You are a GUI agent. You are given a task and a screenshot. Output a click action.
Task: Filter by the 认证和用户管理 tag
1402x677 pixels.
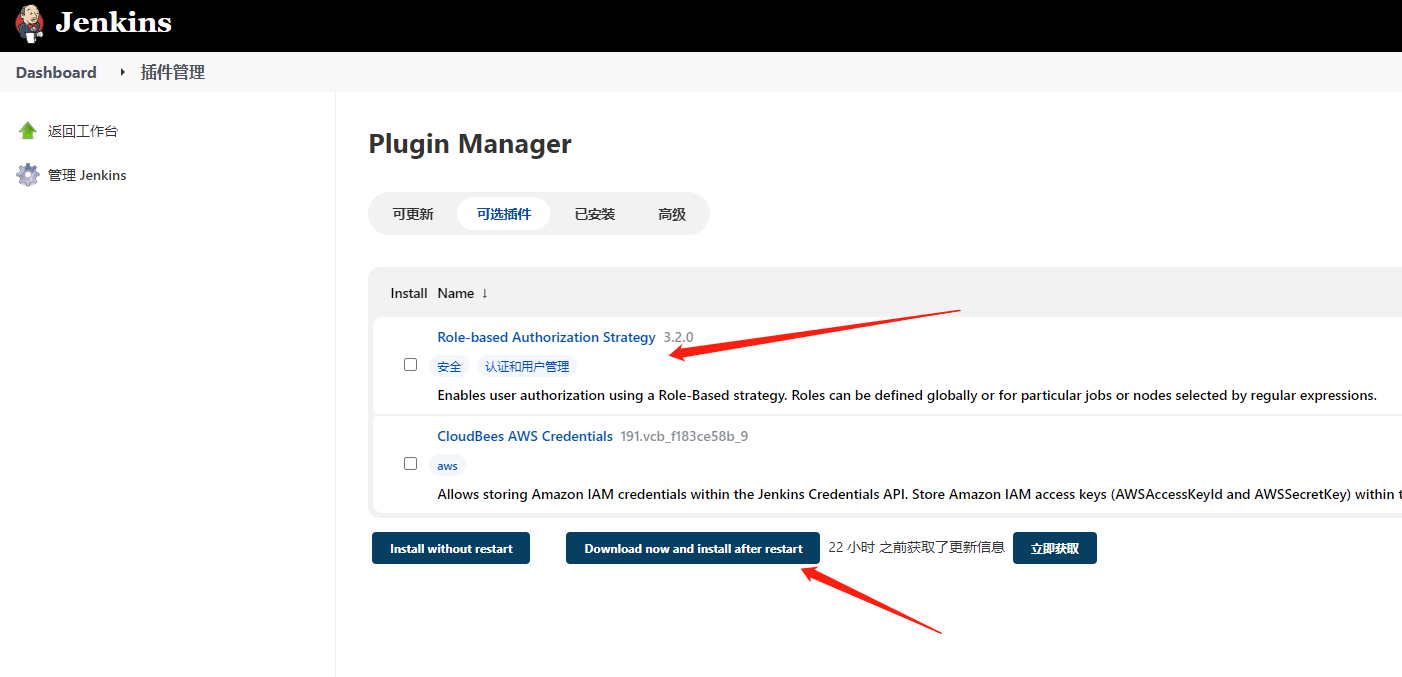[x=527, y=367]
